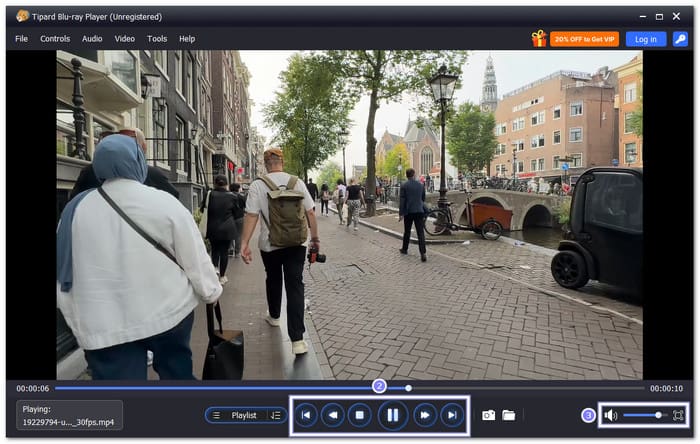Click the 20% OFF to Get VIP button
700x444 pixels.
[584, 39]
